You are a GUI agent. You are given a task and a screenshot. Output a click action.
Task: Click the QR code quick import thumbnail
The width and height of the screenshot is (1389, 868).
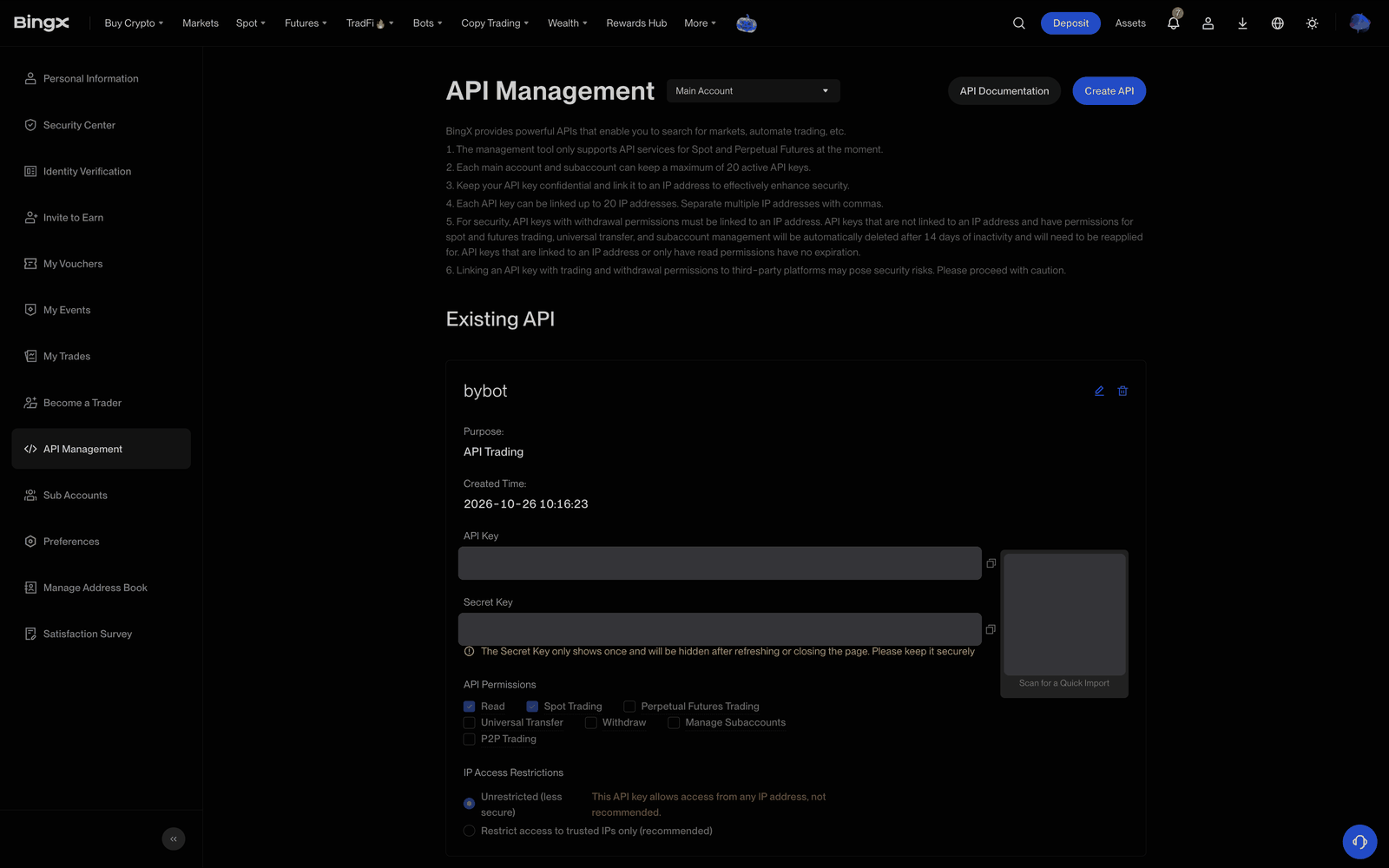coord(1064,615)
